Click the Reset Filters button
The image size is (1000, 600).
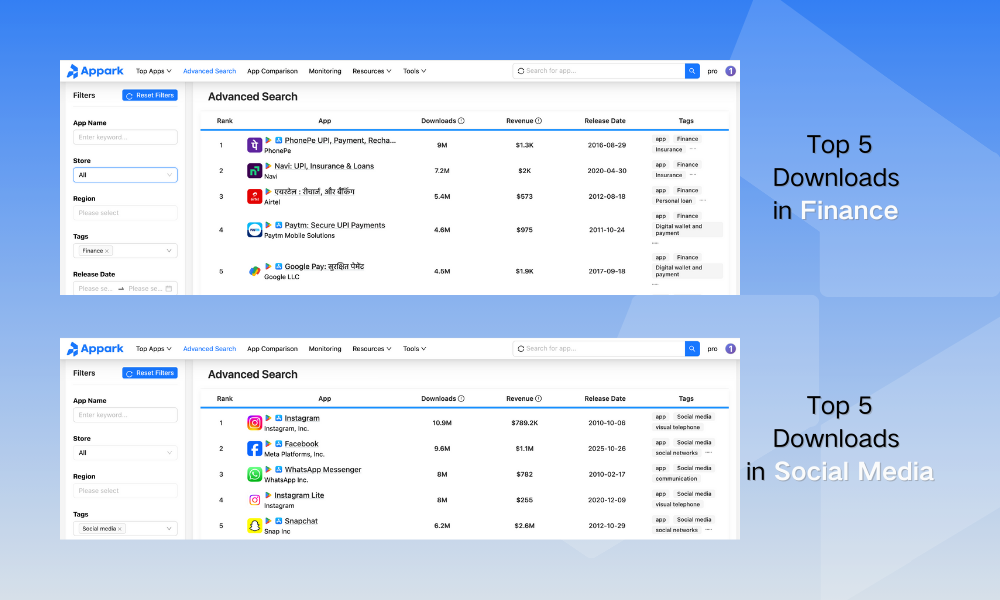[150, 95]
